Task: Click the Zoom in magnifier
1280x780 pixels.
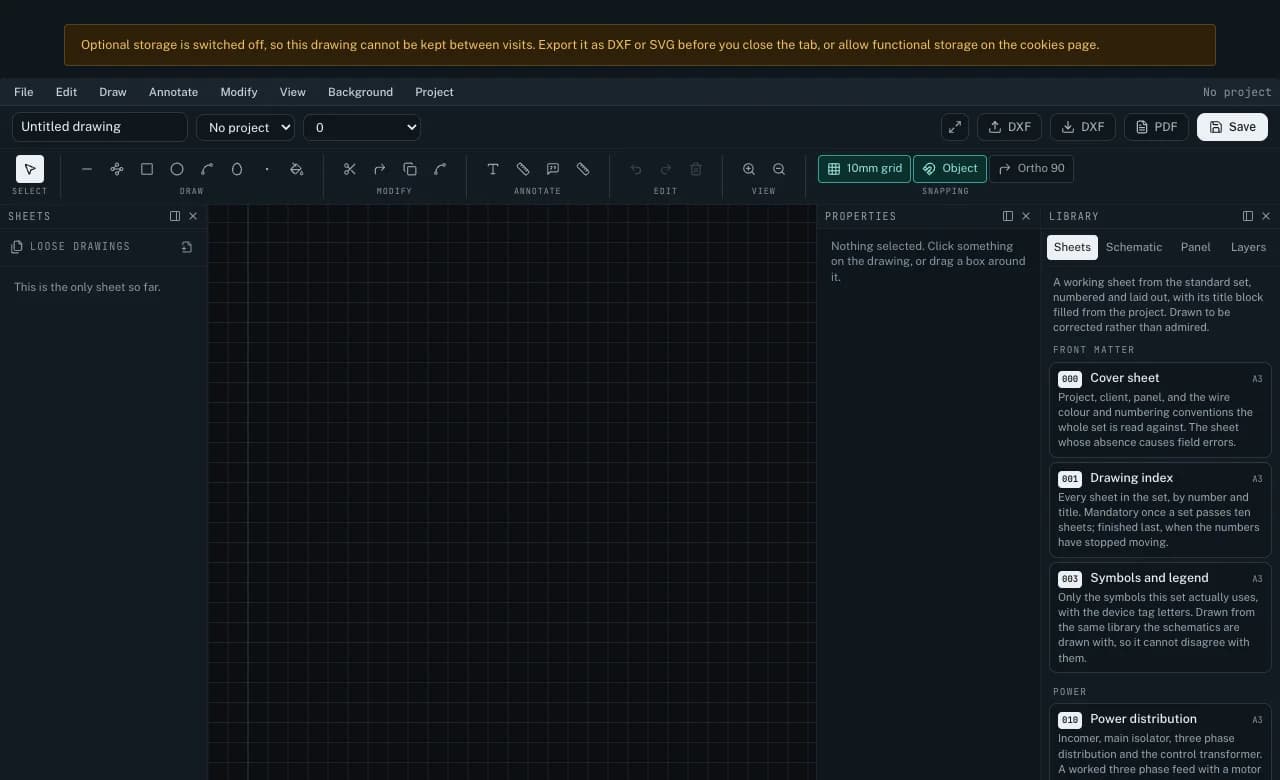Action: (x=749, y=169)
